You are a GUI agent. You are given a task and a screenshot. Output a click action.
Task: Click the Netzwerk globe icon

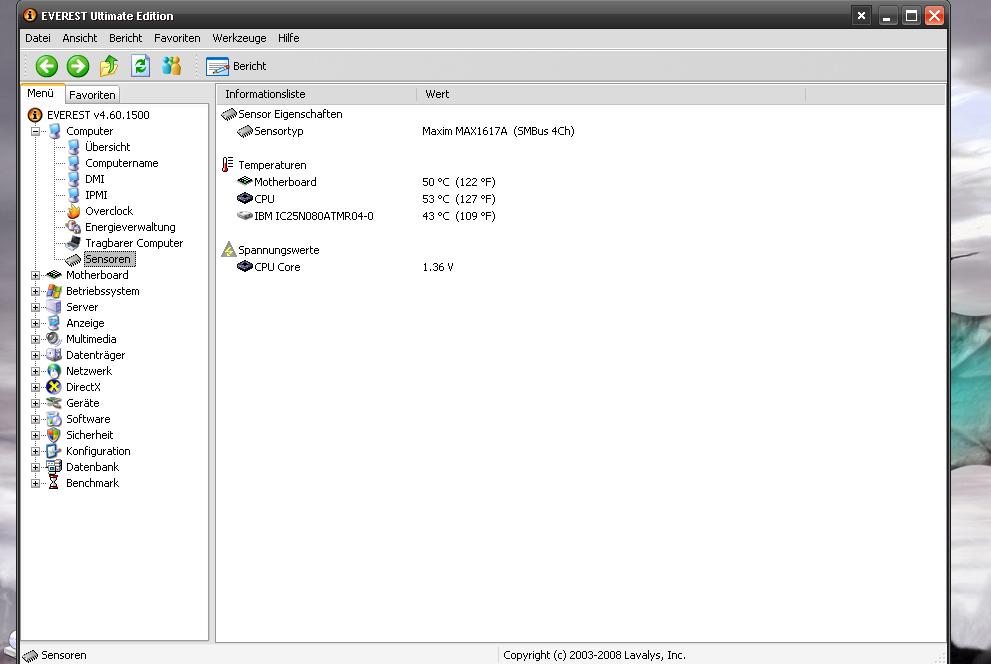click(x=54, y=371)
